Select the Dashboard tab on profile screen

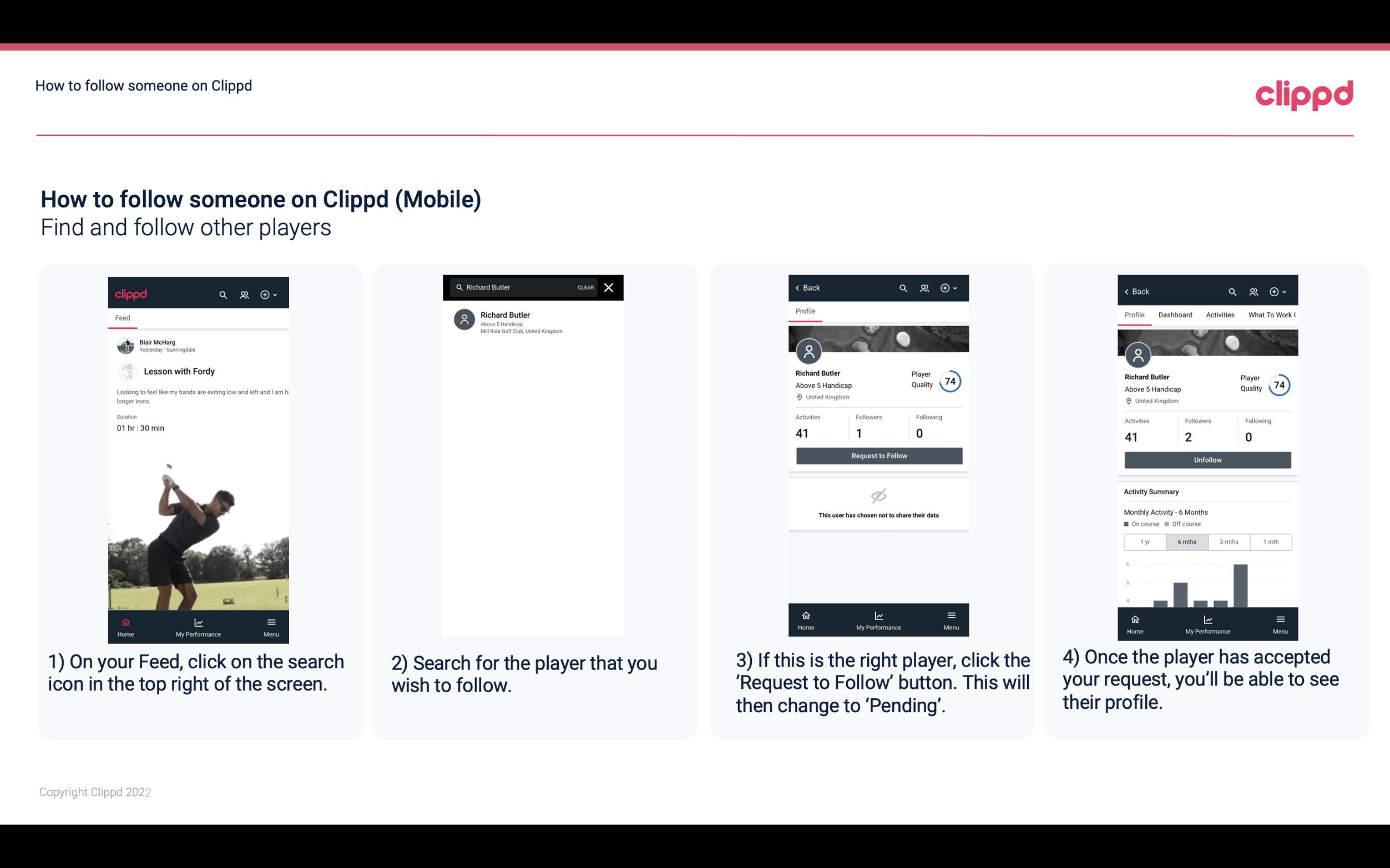point(1175,315)
